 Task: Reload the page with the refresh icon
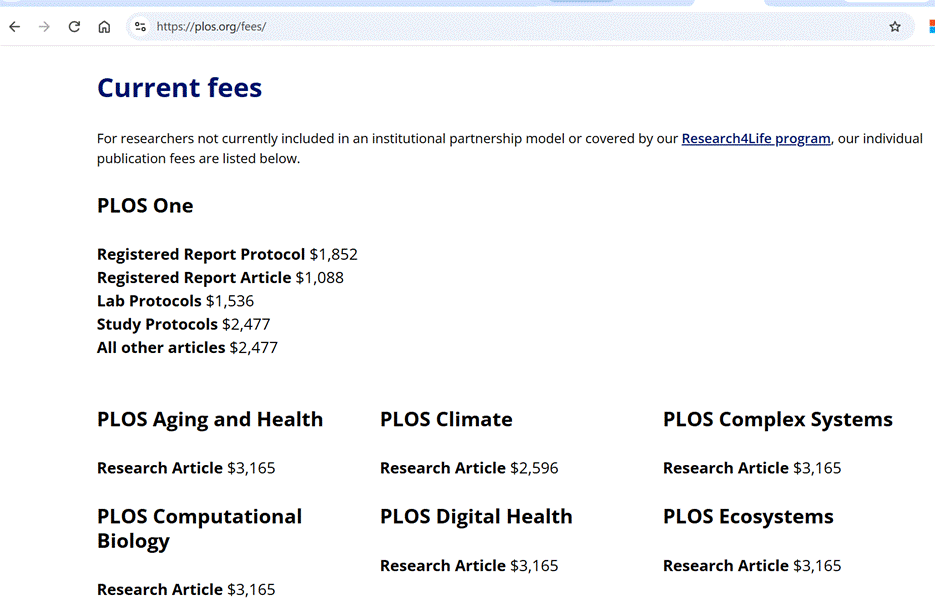pyautogui.click(x=74, y=27)
